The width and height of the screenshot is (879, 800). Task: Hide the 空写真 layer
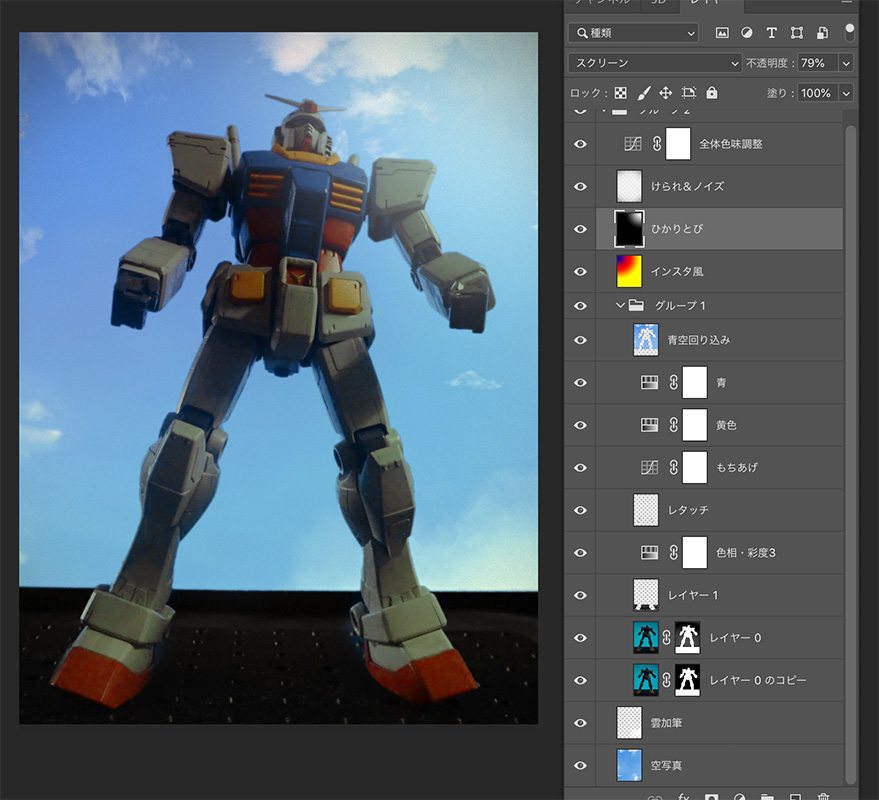[x=580, y=765]
